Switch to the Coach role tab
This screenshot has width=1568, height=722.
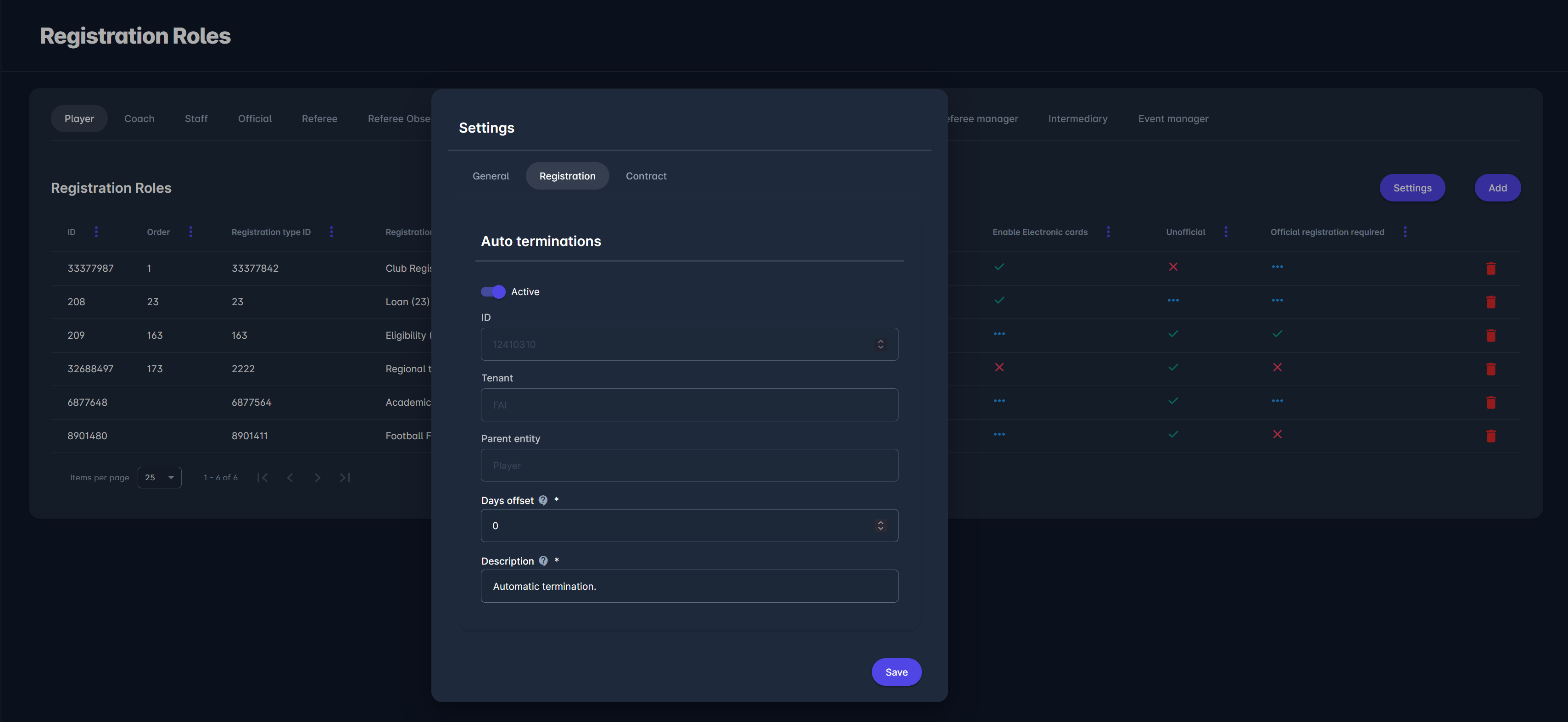point(140,119)
